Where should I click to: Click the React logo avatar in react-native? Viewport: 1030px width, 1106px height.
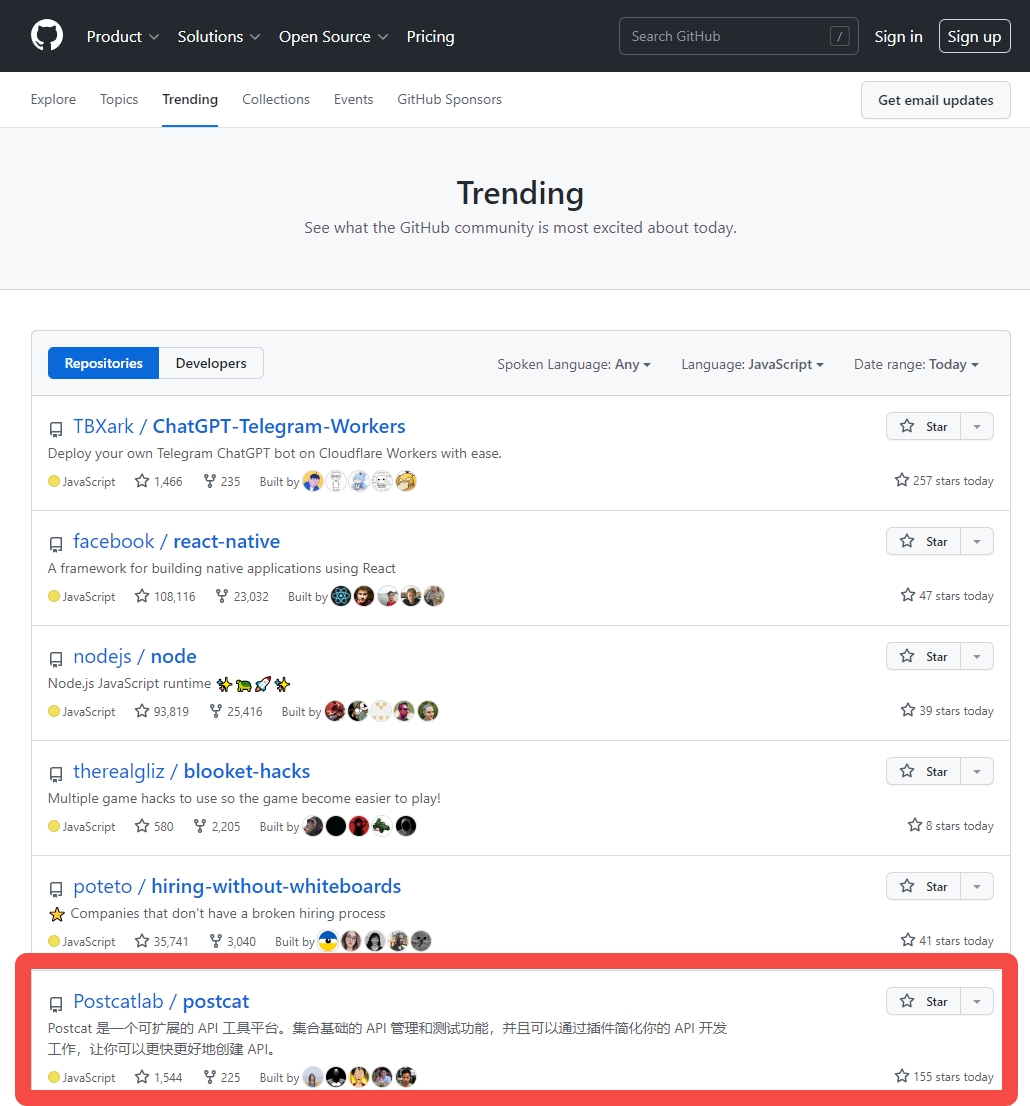pos(341,597)
